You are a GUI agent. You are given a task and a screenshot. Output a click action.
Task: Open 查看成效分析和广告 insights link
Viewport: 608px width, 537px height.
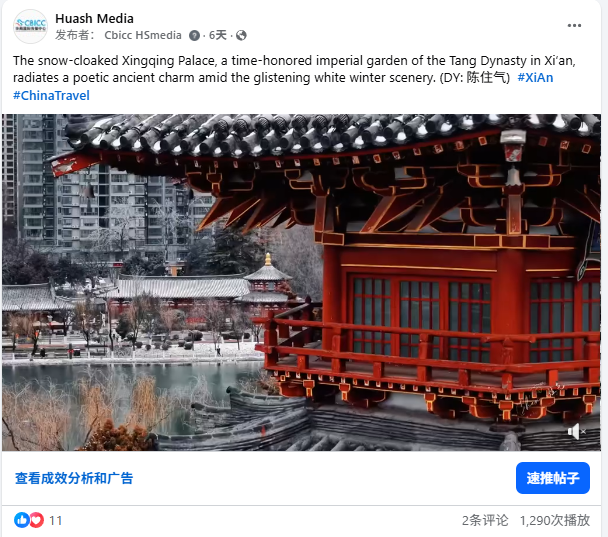pyautogui.click(x=74, y=478)
